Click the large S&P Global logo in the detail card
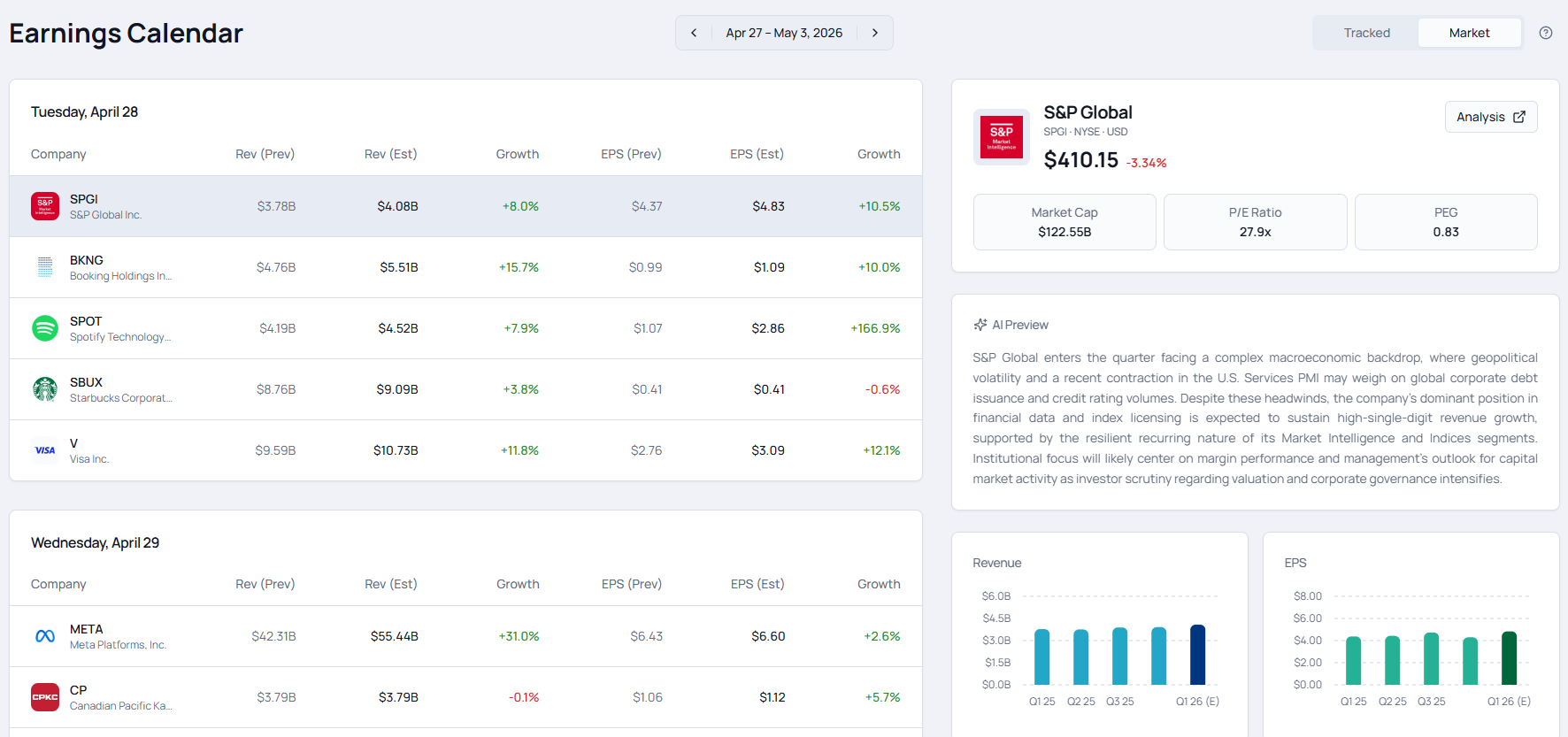The height and width of the screenshot is (737, 1568). (x=1002, y=137)
